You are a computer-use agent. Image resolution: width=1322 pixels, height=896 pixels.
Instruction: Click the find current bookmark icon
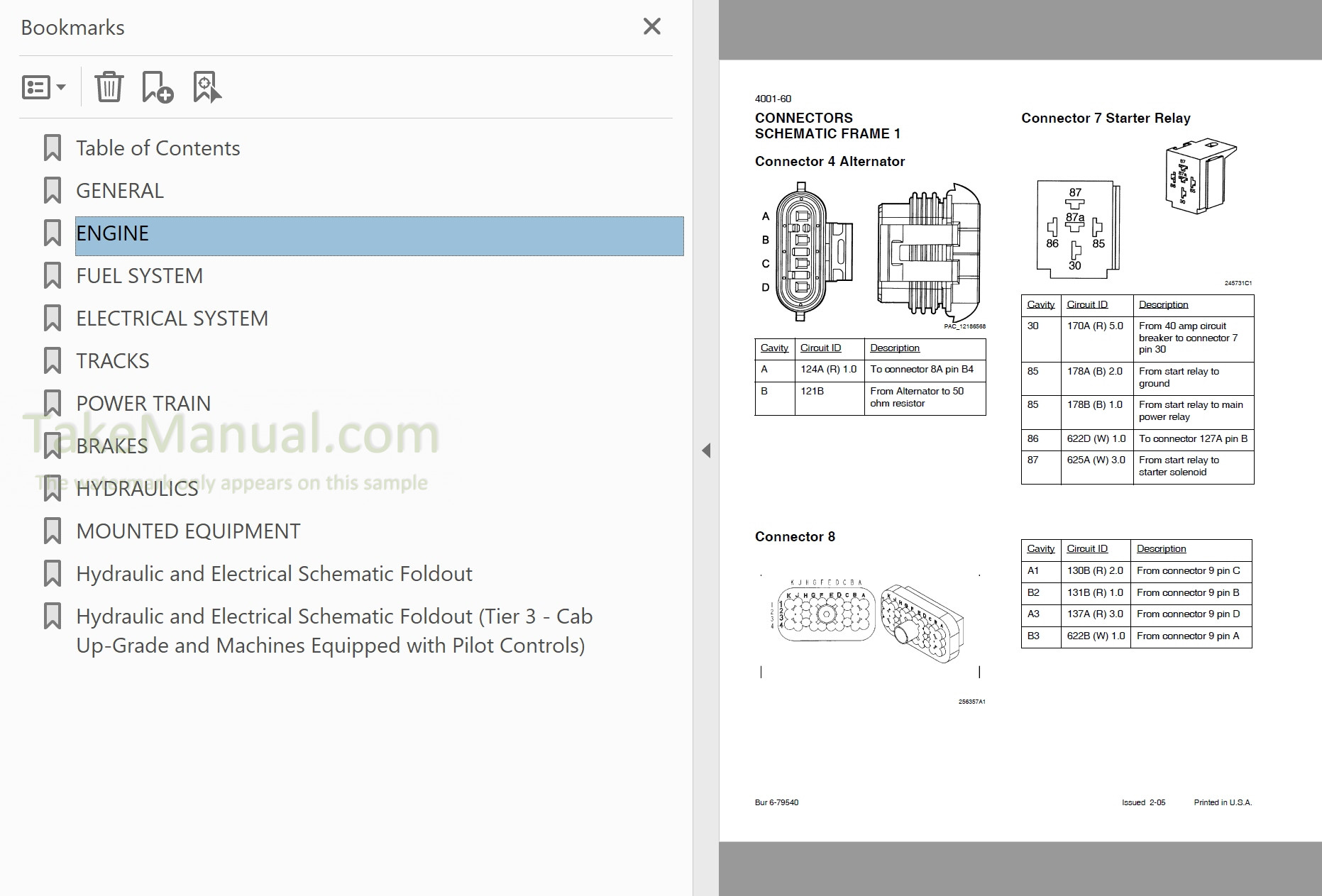coord(206,87)
